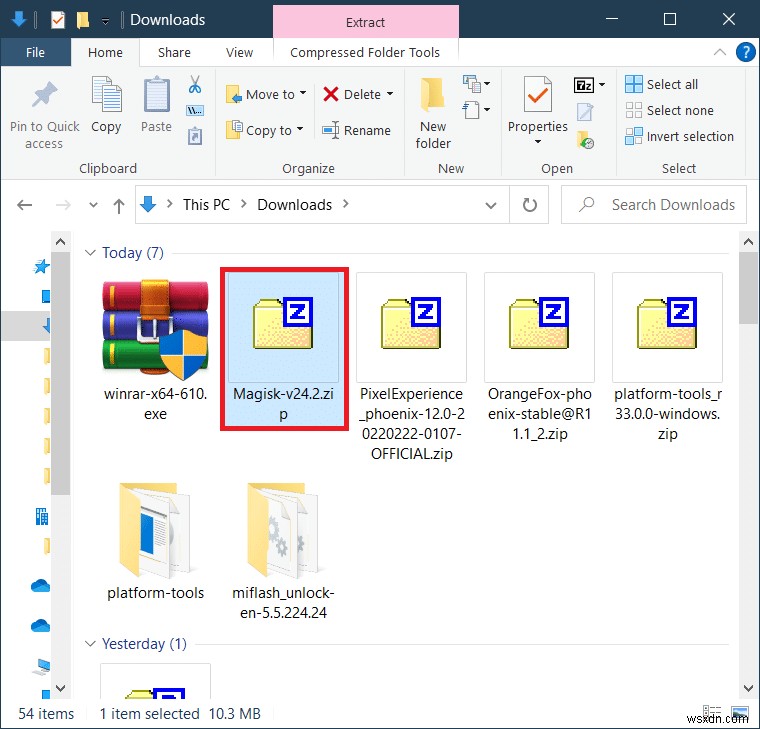The height and width of the screenshot is (729, 760).
Task: Click Downloads in address breadcrumb
Action: point(294,205)
